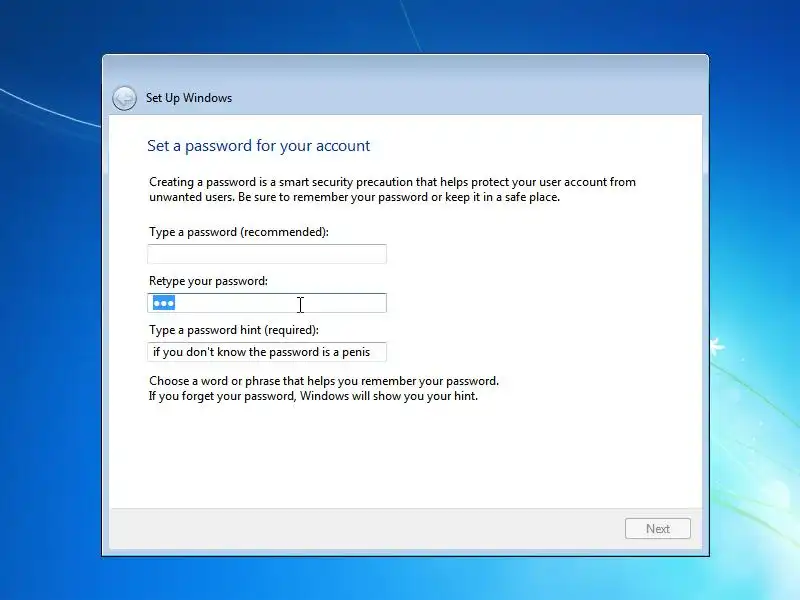Click the password hint text field
Viewport: 800px width, 600px height.
coord(267,352)
